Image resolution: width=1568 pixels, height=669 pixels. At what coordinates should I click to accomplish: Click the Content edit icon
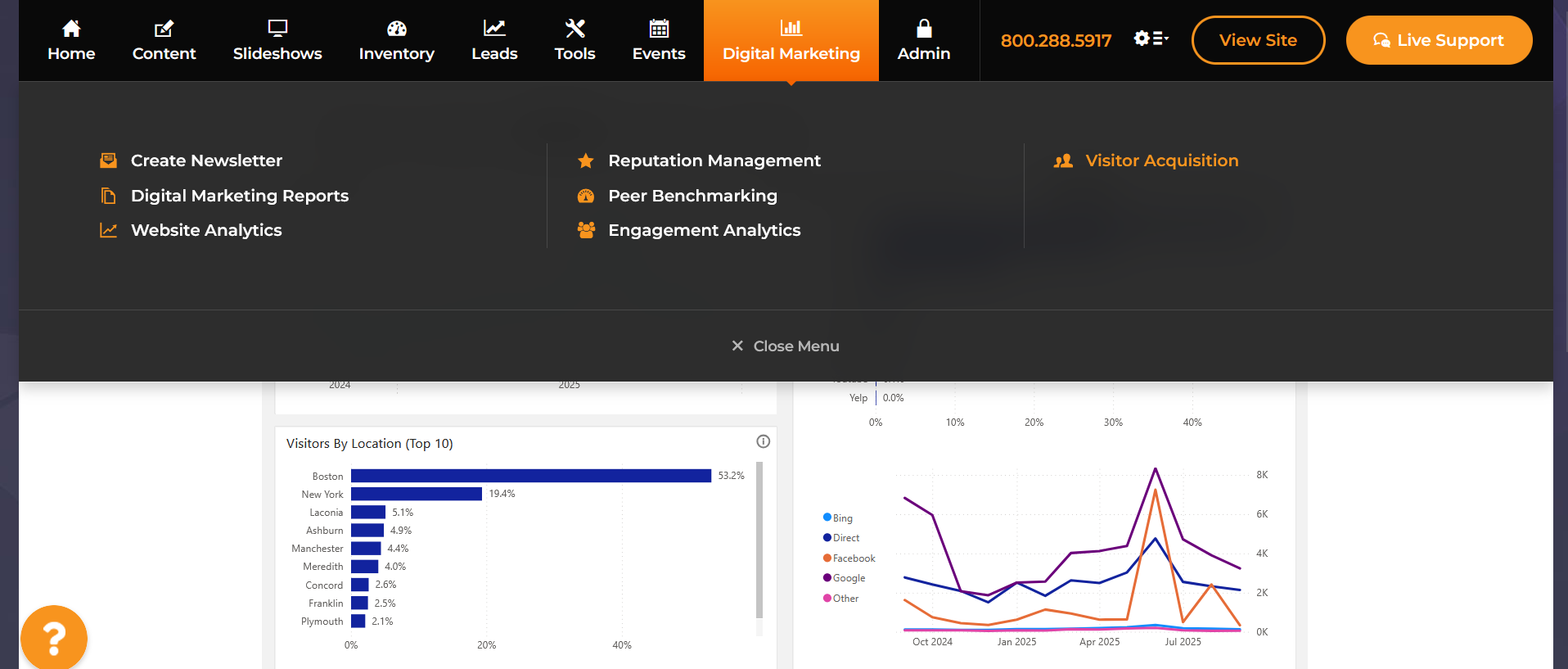pos(164,29)
